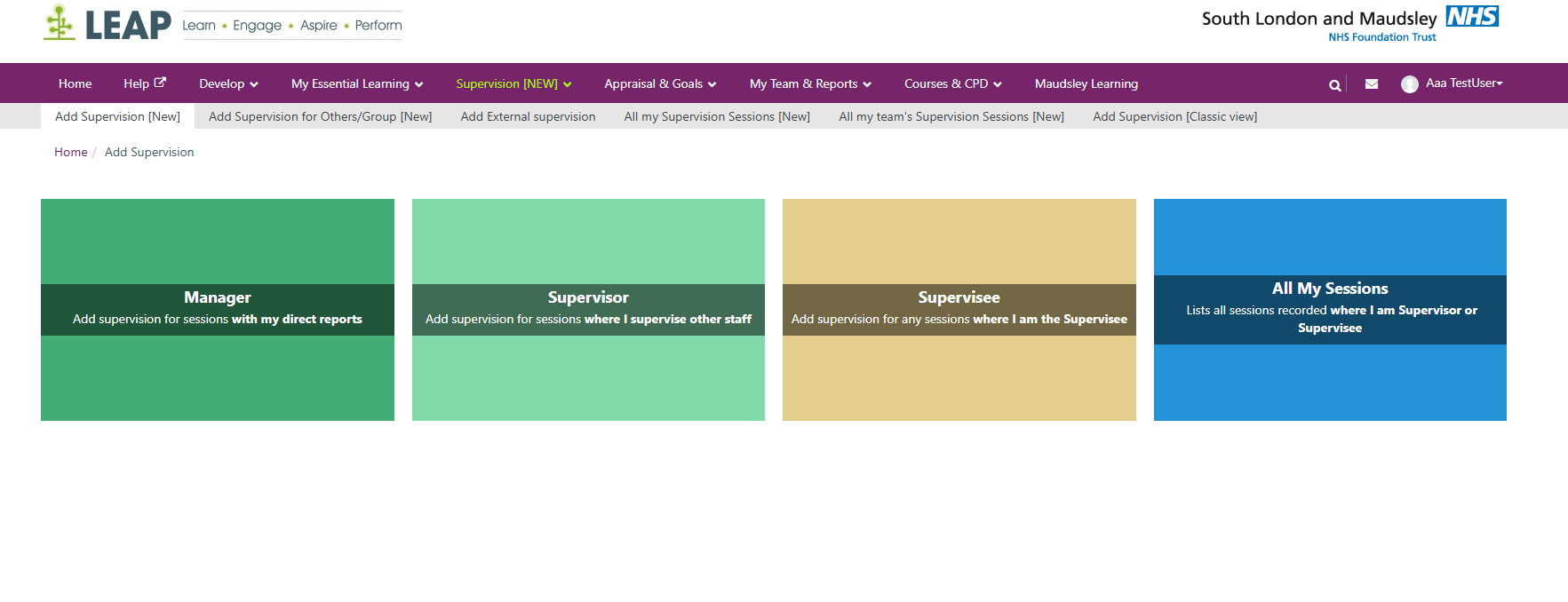The image size is (1568, 602).
Task: Open All my team's Supervision Sessions [New]
Action: pyautogui.click(x=951, y=116)
